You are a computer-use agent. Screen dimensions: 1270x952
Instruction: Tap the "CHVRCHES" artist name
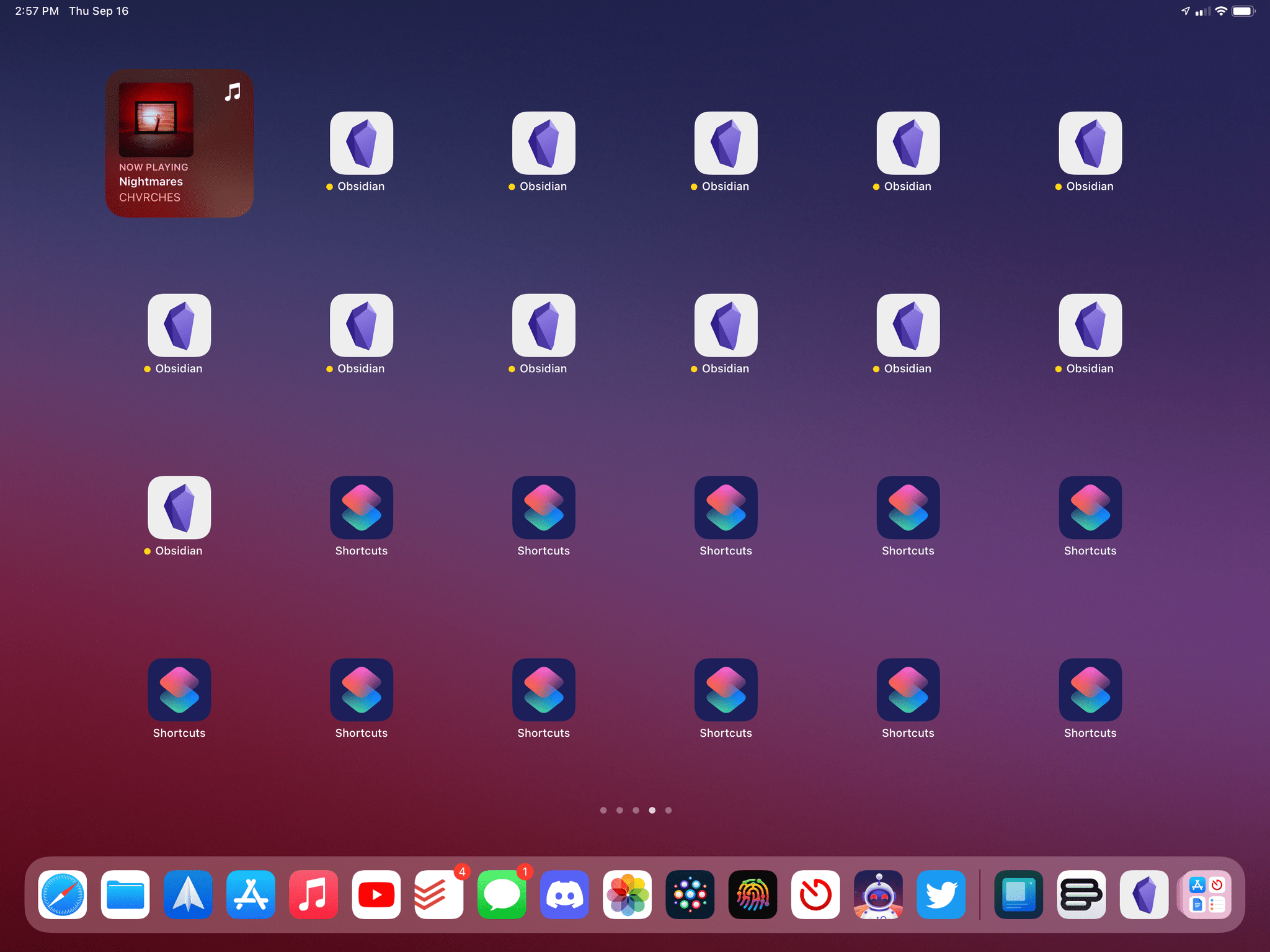pyautogui.click(x=149, y=197)
